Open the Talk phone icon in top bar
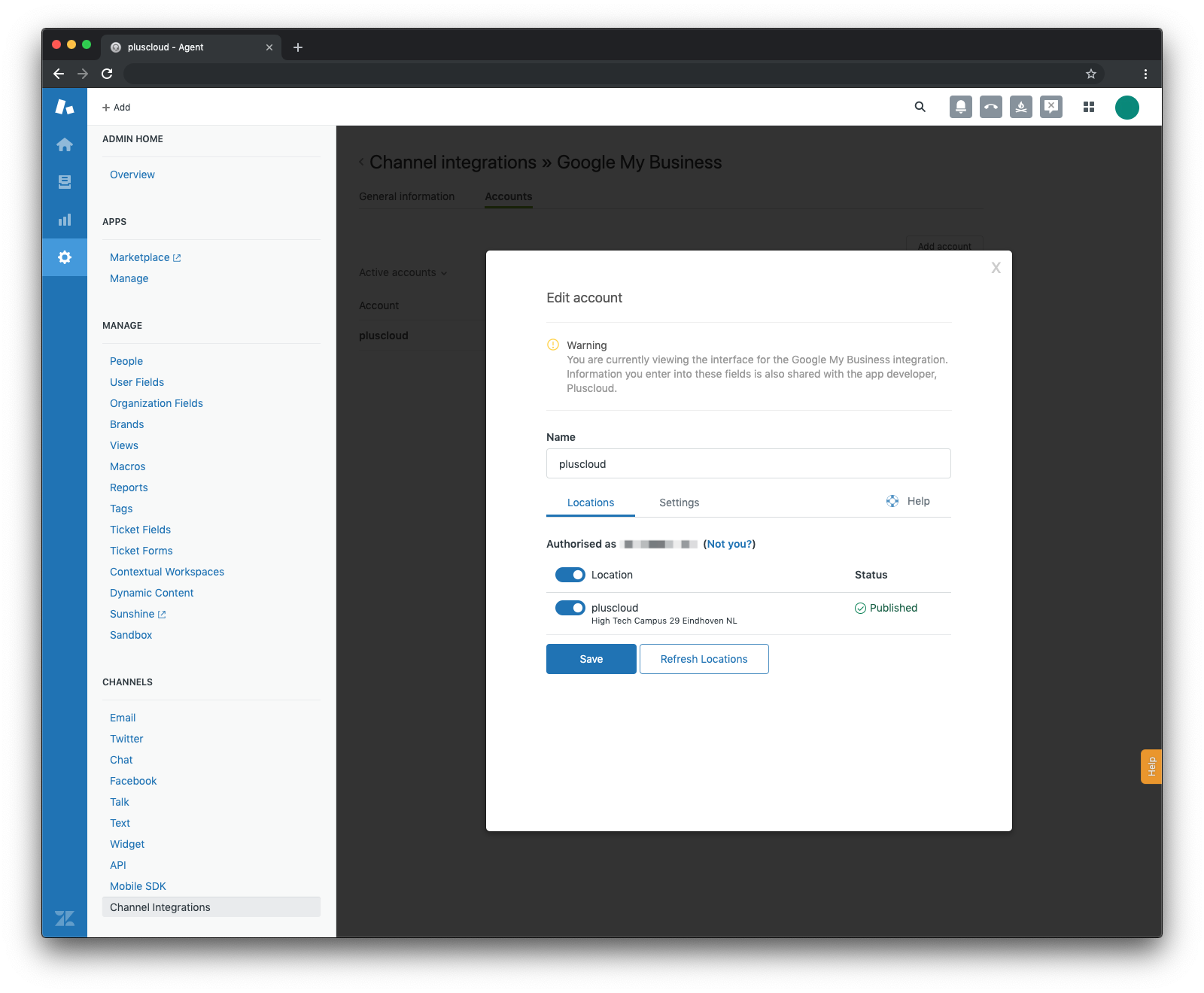 pos(991,107)
